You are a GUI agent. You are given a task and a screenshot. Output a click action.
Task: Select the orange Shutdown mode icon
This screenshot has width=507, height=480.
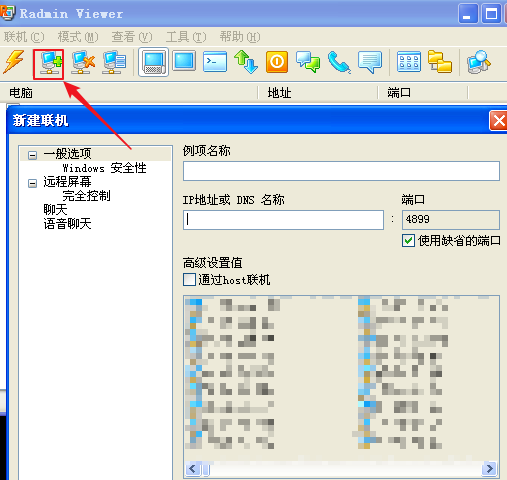(277, 62)
